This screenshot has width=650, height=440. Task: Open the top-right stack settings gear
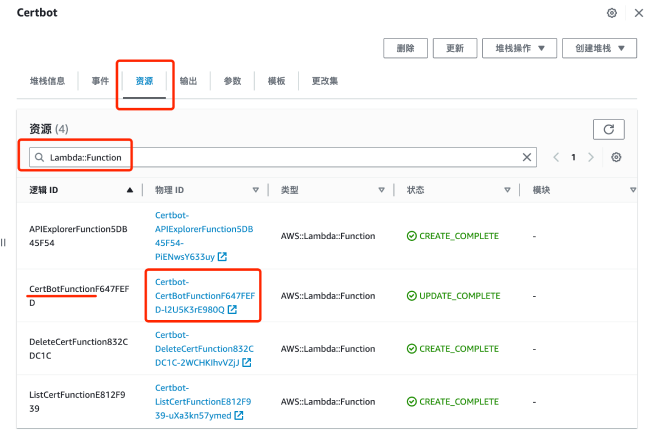612,13
